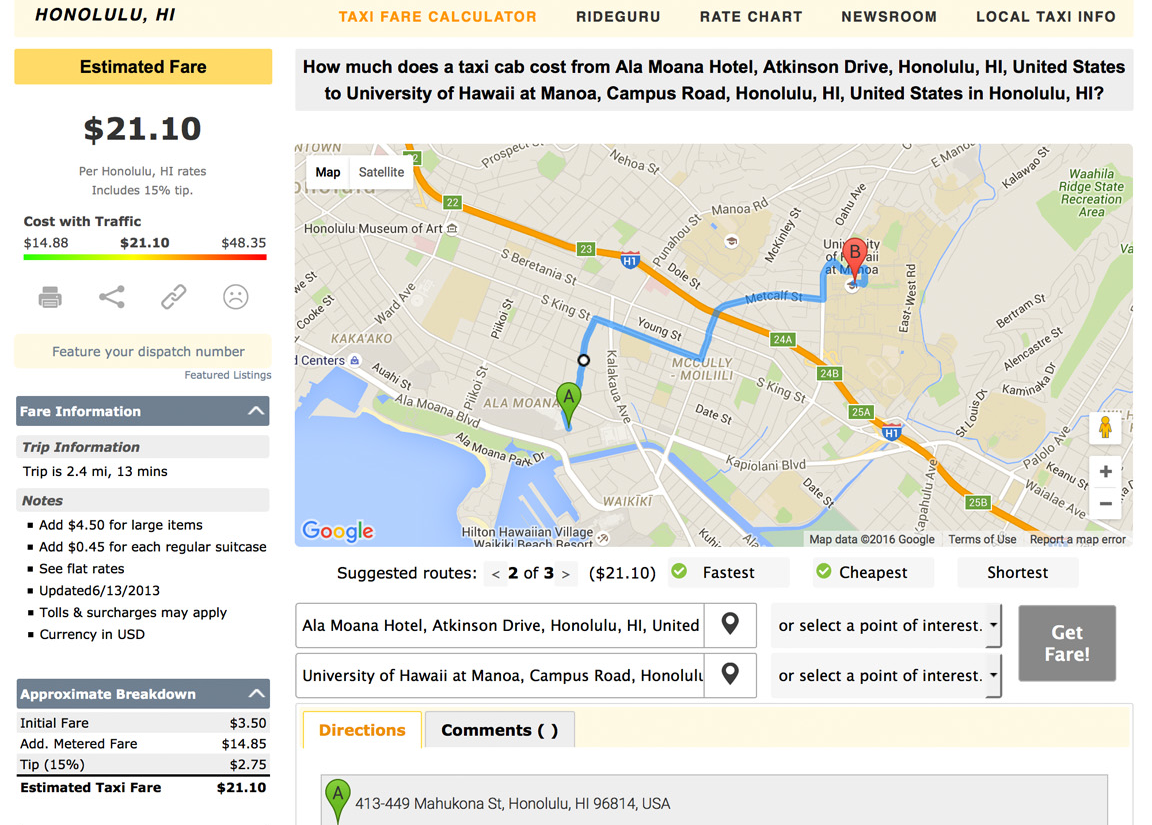Go to previous suggested route arrow
Screen dimensions: 1152x825
[x=496, y=574]
